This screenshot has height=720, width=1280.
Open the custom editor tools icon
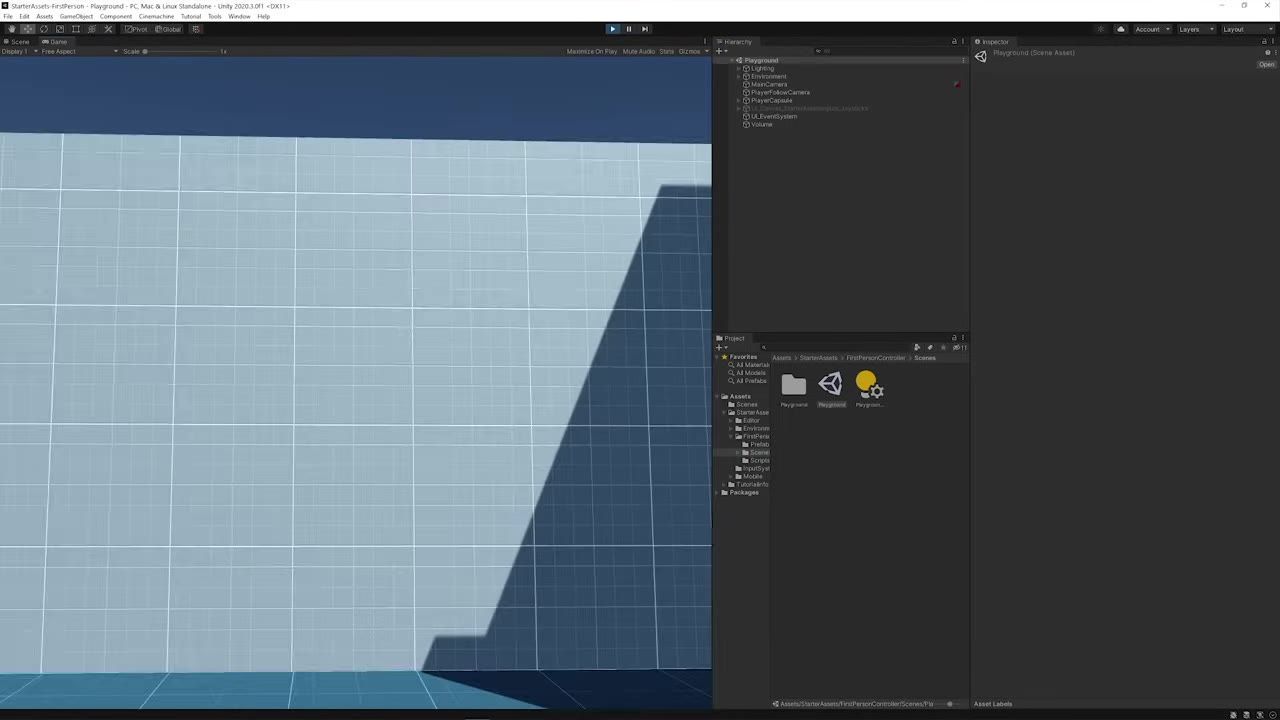pos(108,29)
